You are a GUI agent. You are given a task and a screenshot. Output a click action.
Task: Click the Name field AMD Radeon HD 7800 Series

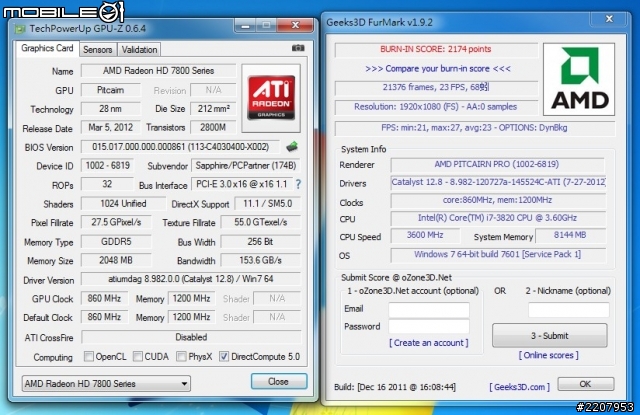coord(158,71)
